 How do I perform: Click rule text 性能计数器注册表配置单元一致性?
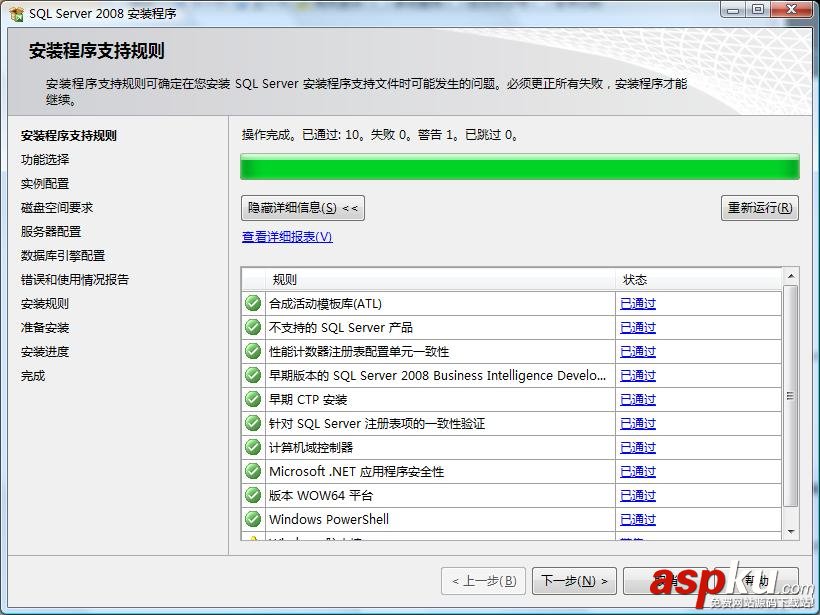click(359, 352)
